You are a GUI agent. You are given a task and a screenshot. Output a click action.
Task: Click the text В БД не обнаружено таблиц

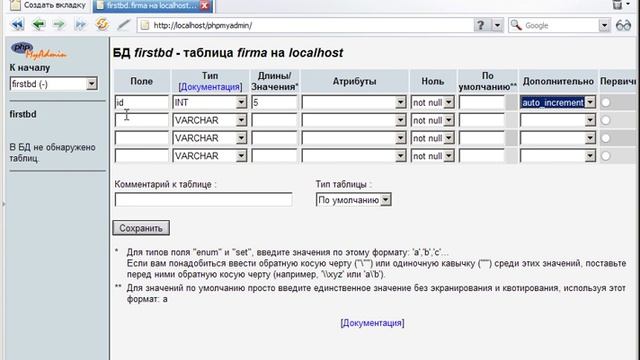pyautogui.click(x=52, y=153)
